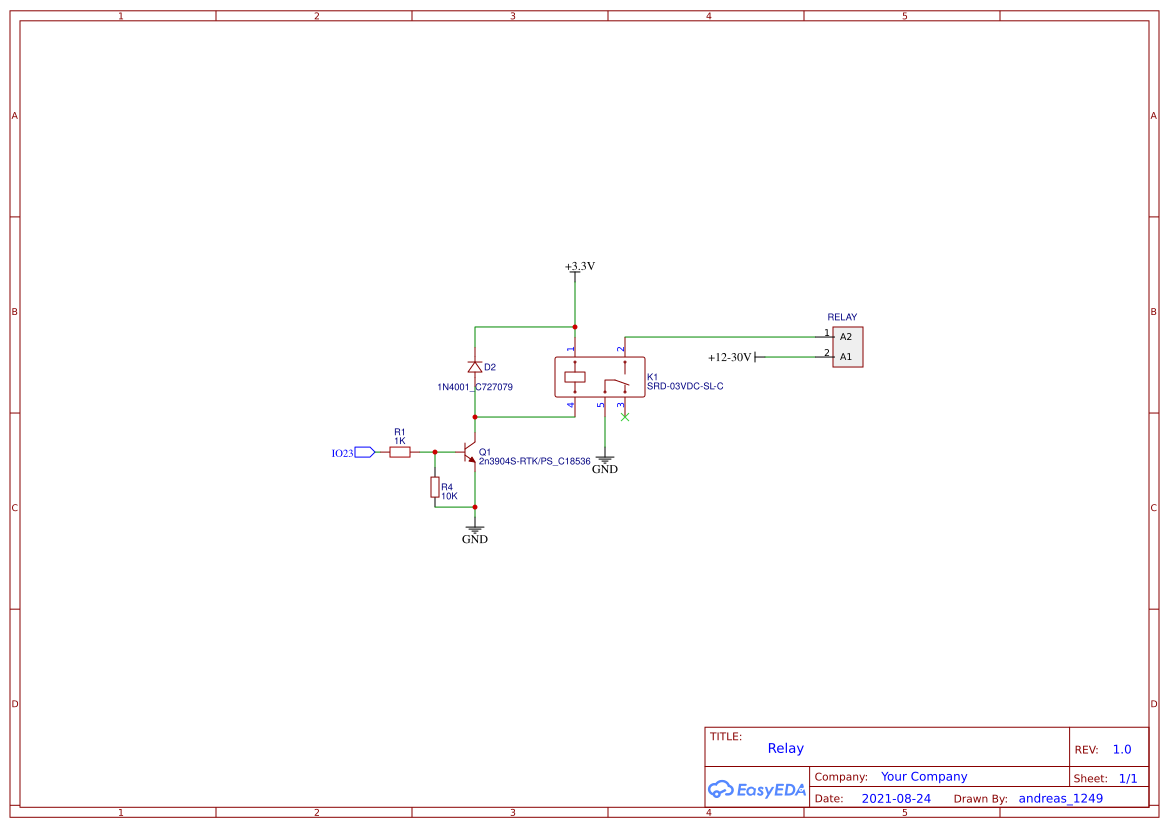Select the Company name Your Company

click(x=923, y=776)
